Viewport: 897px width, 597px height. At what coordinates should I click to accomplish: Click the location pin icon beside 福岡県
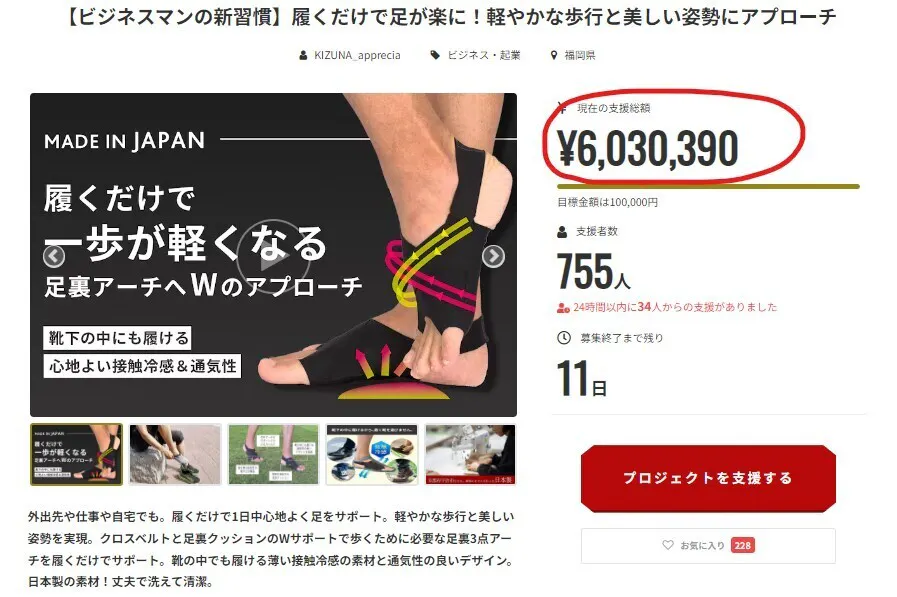tap(554, 55)
